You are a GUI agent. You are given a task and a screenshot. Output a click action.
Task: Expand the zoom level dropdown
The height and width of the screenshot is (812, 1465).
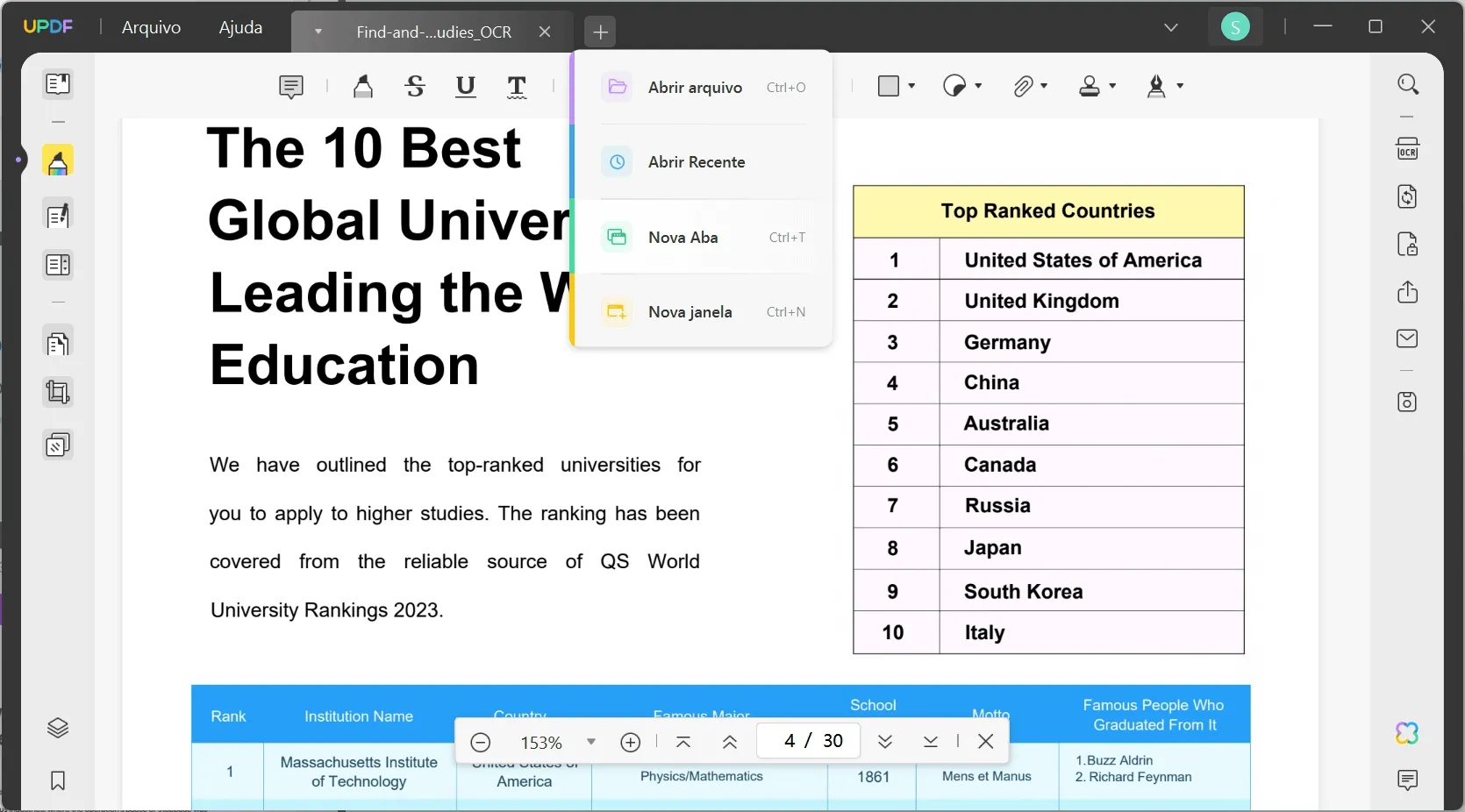pyautogui.click(x=591, y=742)
